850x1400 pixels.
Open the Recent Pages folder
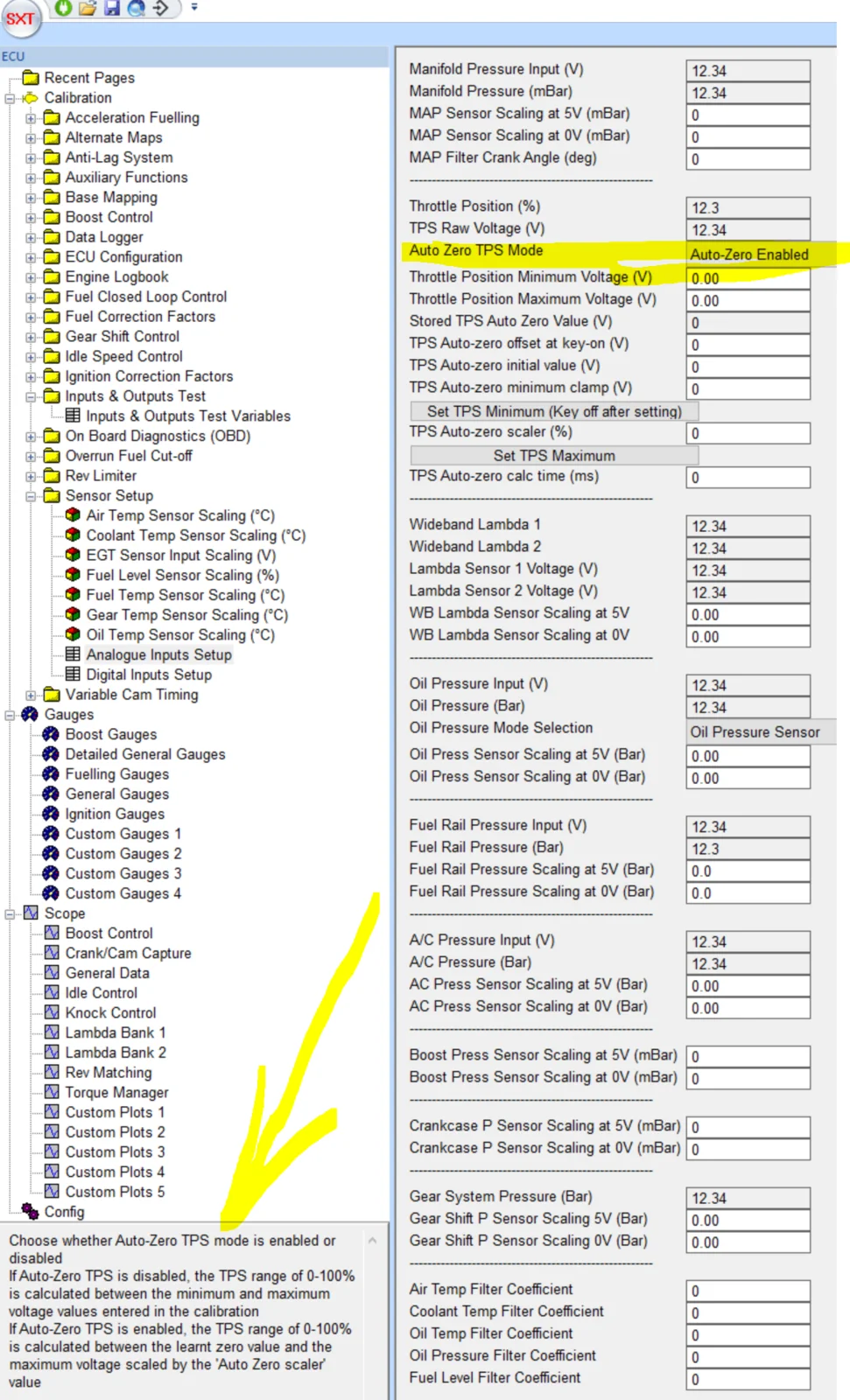click(89, 78)
